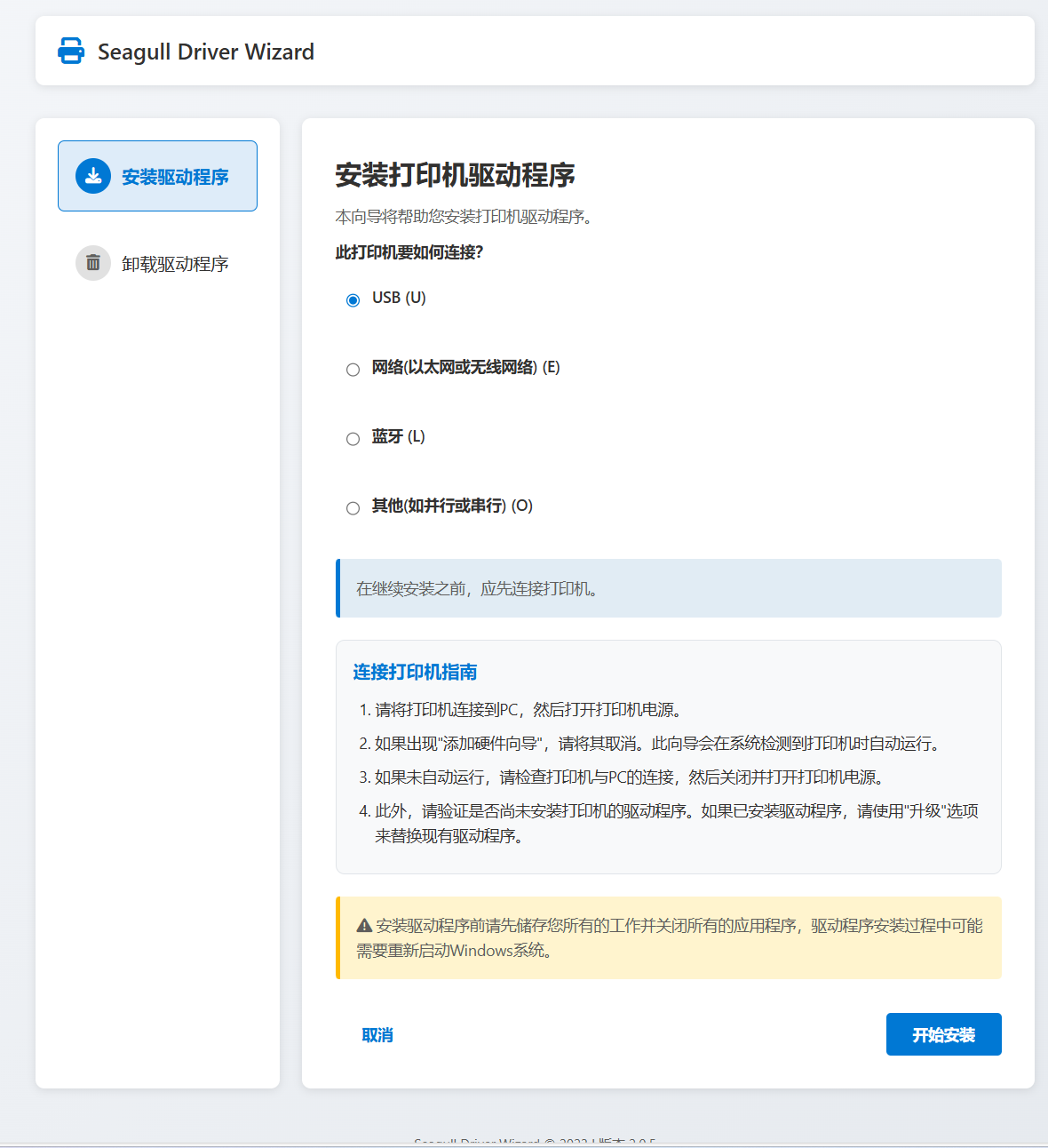Click the warning triangle icon in yellow notice
The image size is (1048, 1148).
[364, 926]
